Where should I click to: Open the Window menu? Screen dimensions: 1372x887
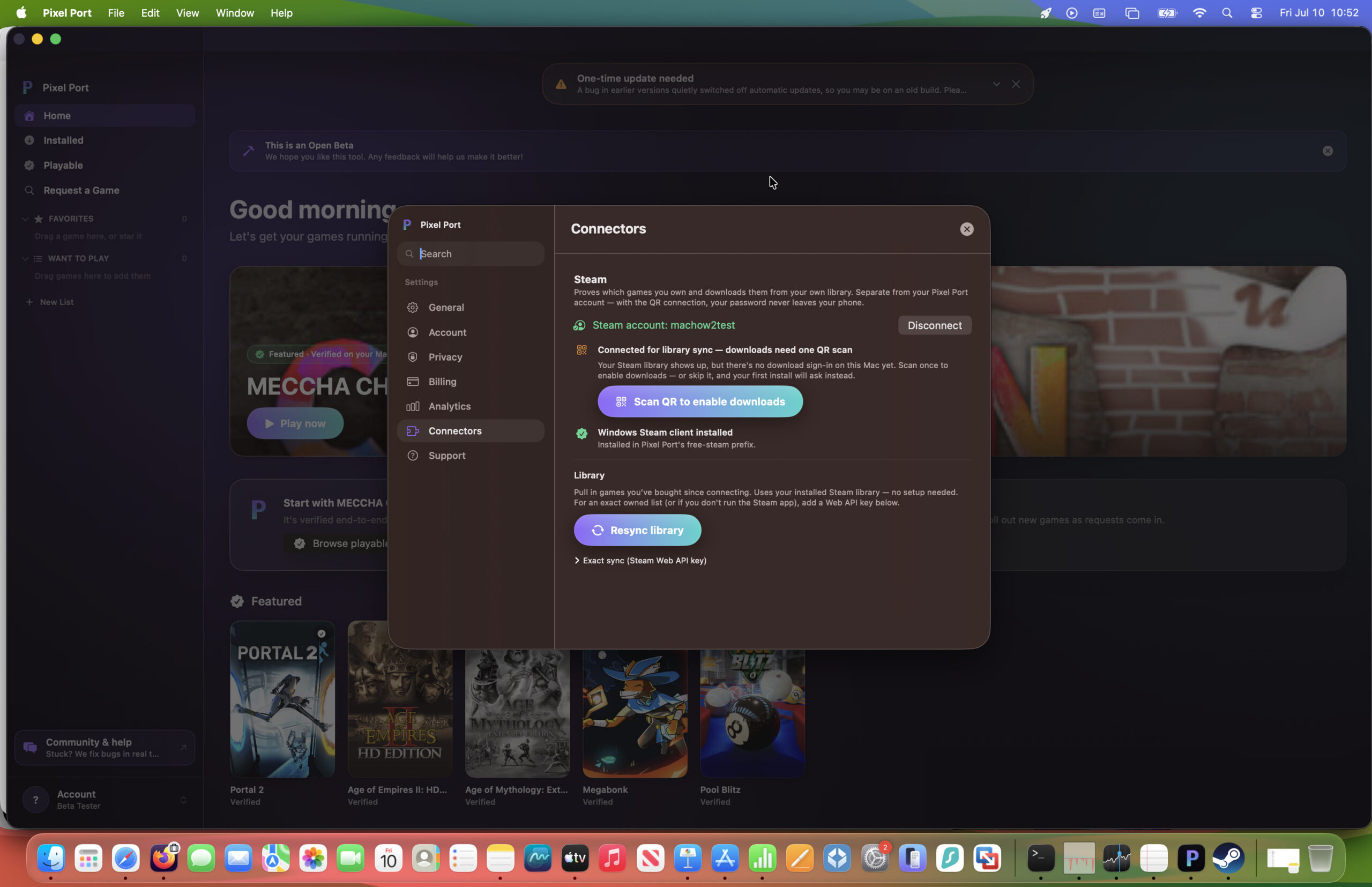(234, 13)
